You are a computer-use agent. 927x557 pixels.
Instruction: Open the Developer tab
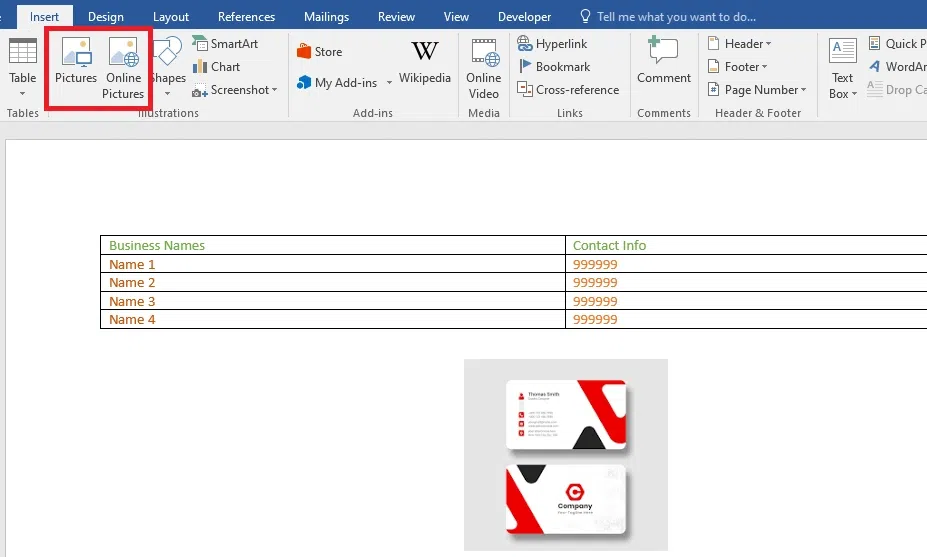click(x=524, y=17)
